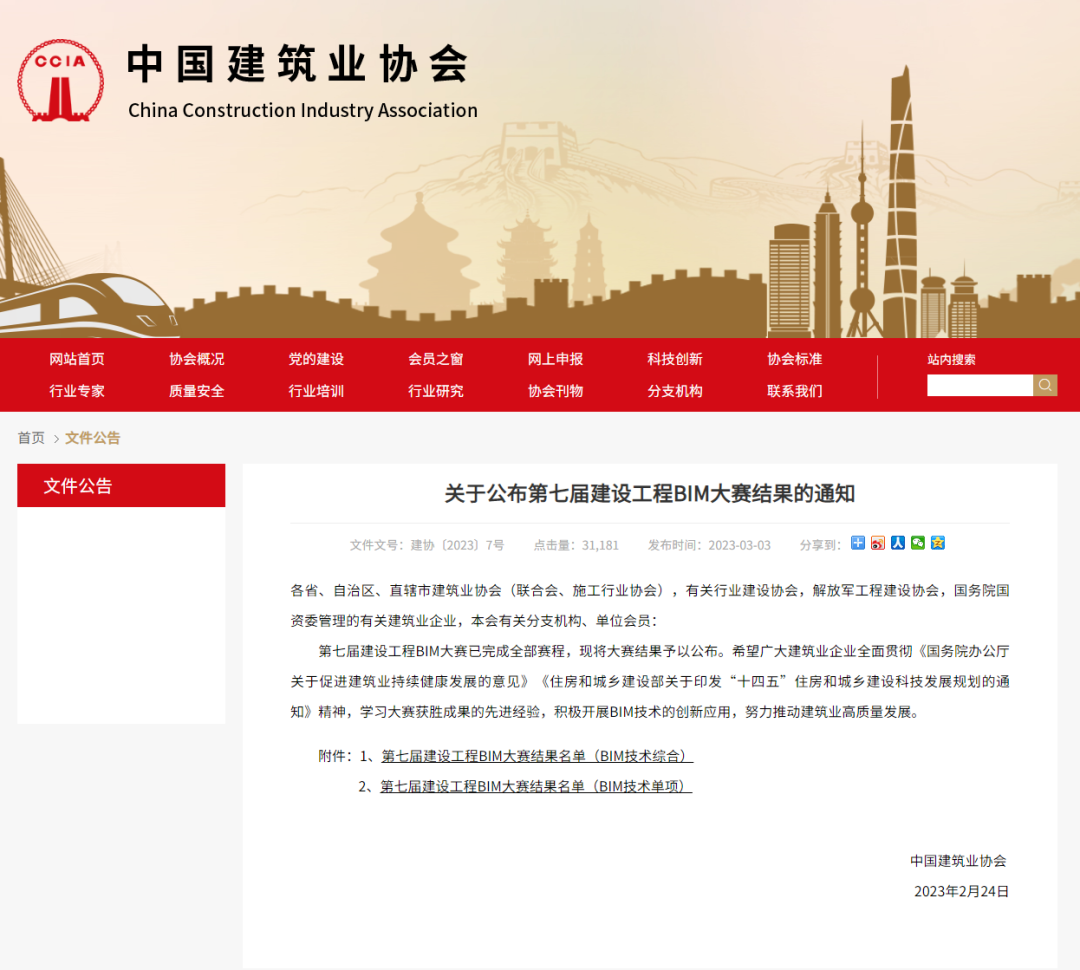Click the 中国建筑业协会 header title
Image resolution: width=1080 pixels, height=970 pixels.
(x=298, y=64)
